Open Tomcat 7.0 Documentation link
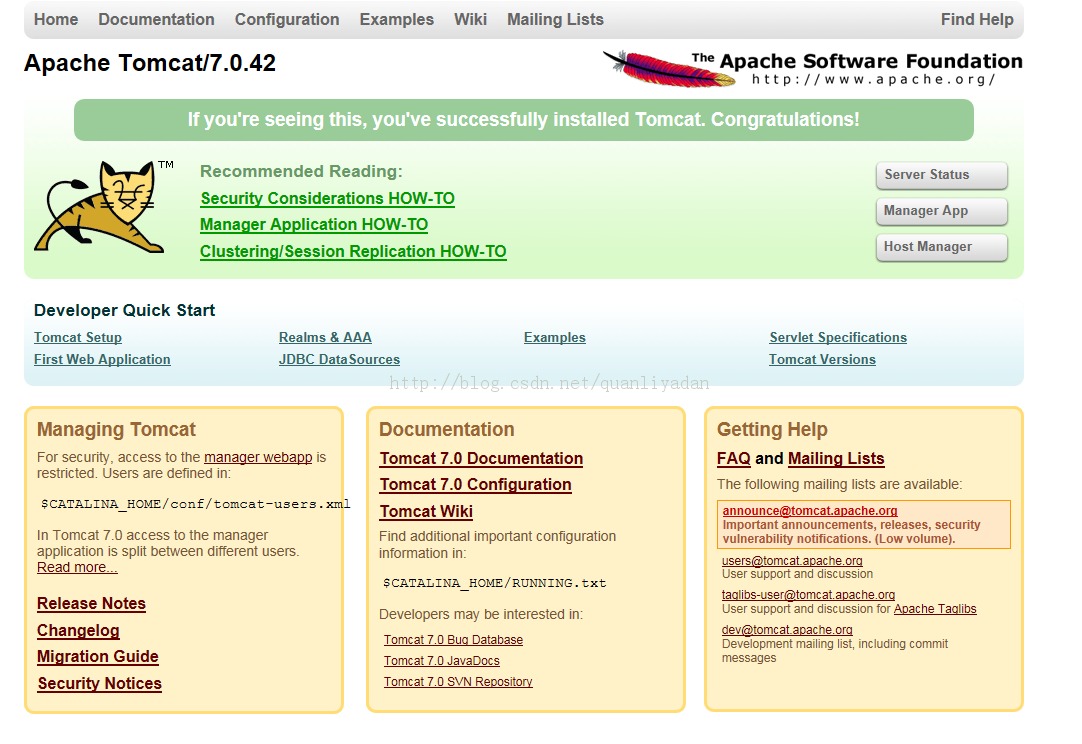 (x=481, y=459)
